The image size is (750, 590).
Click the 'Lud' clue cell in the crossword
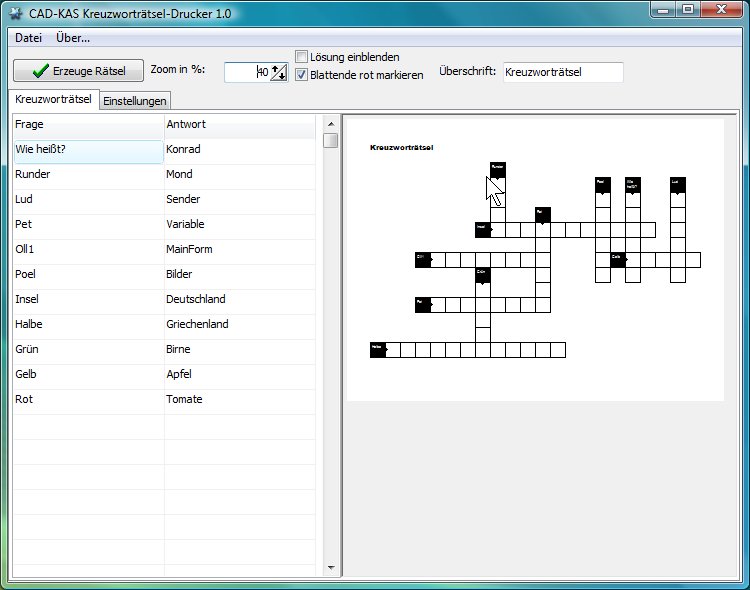pos(677,184)
